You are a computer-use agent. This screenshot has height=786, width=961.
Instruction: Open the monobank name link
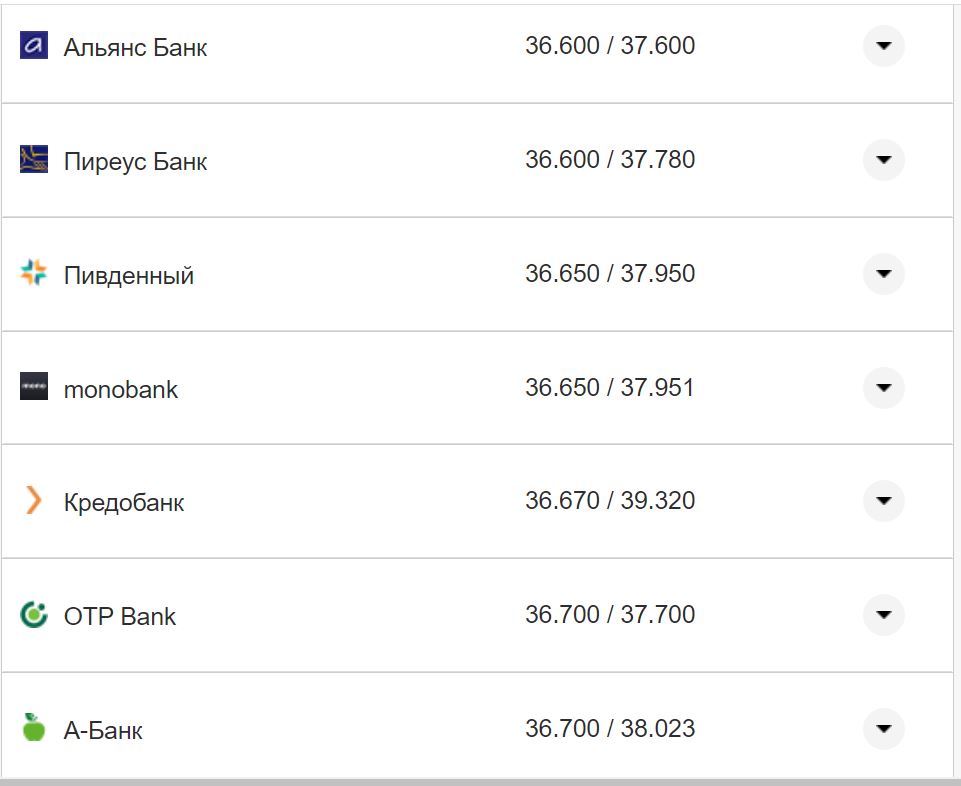(x=121, y=389)
